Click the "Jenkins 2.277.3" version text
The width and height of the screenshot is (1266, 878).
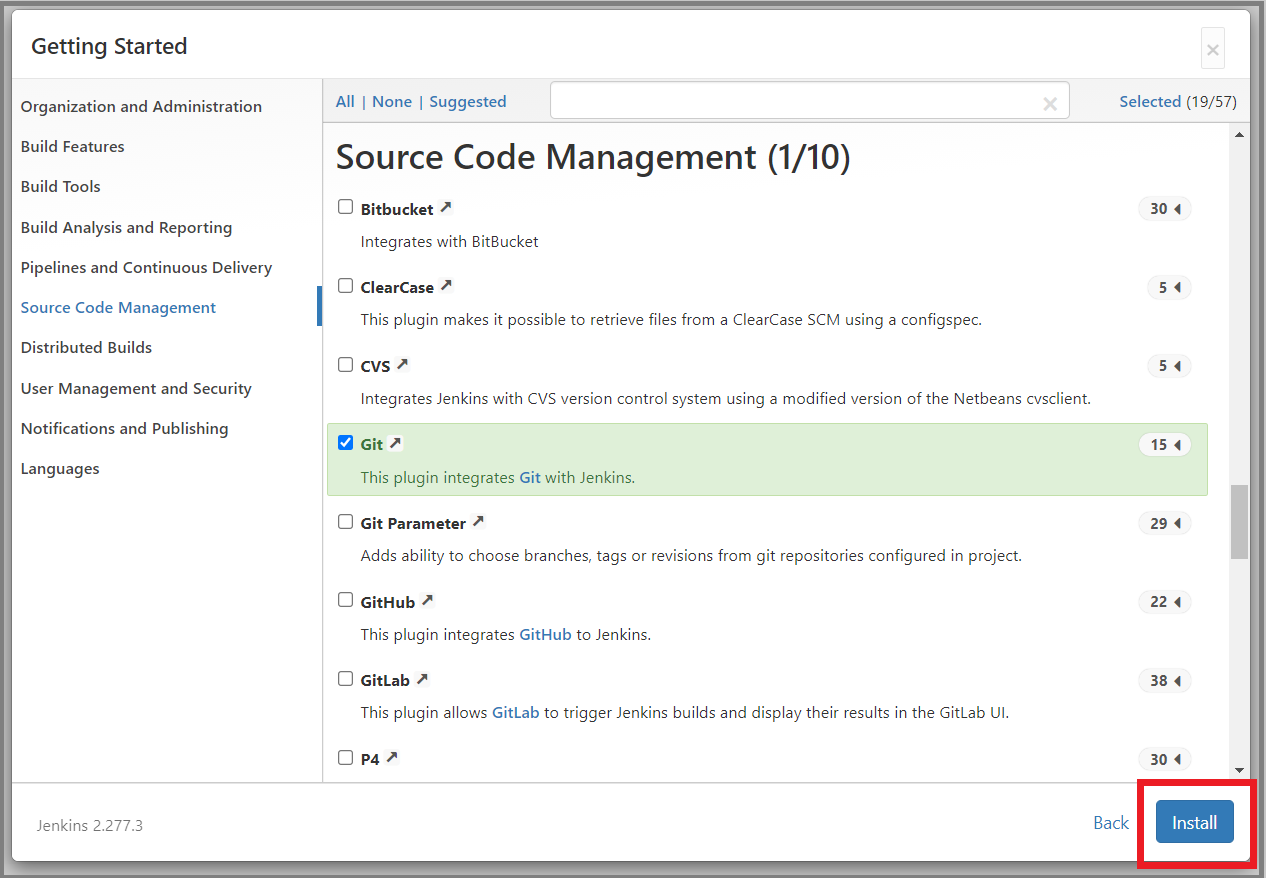click(90, 826)
